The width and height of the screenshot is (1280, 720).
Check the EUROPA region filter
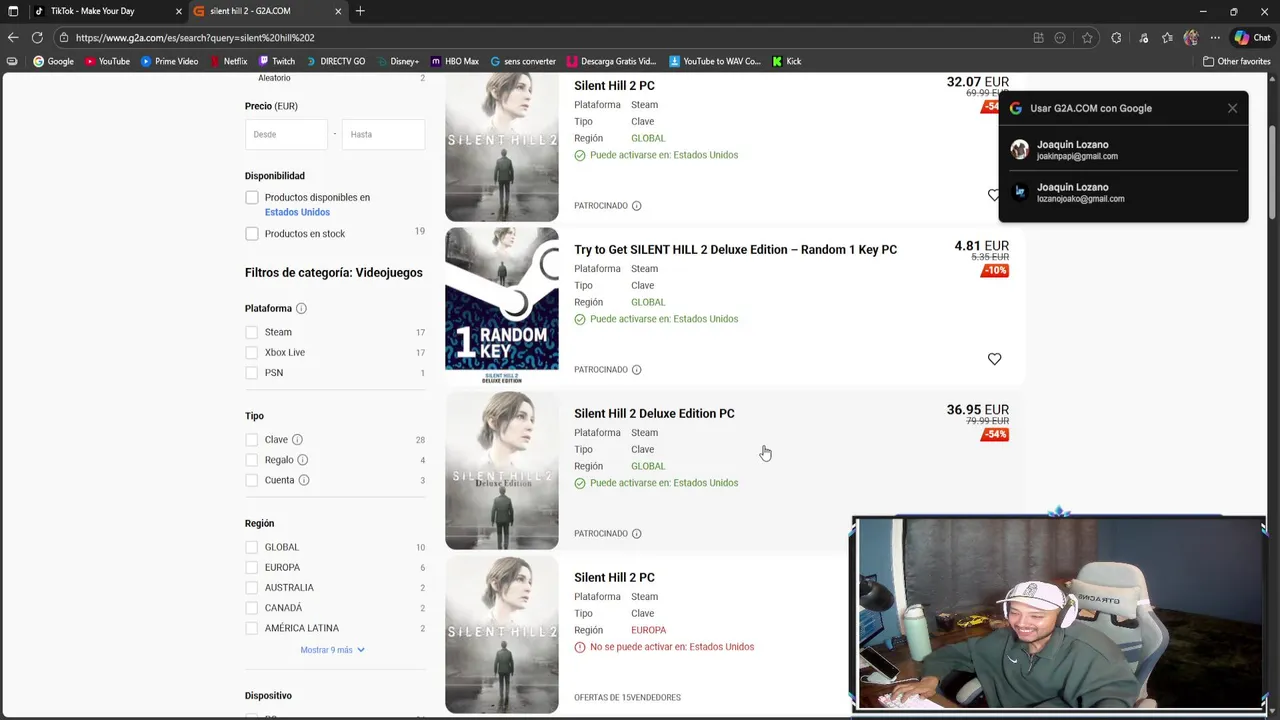click(252, 567)
